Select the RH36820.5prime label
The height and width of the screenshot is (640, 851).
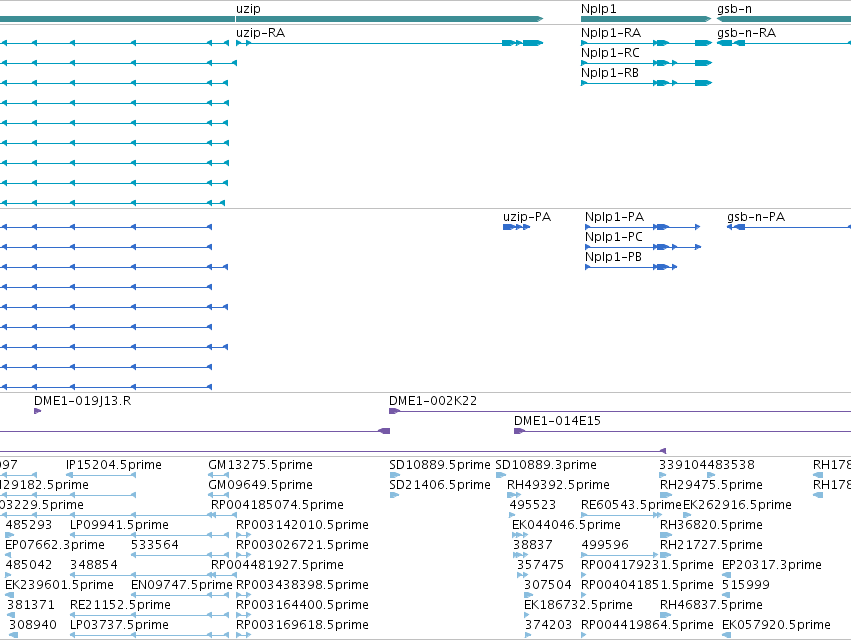coord(712,525)
